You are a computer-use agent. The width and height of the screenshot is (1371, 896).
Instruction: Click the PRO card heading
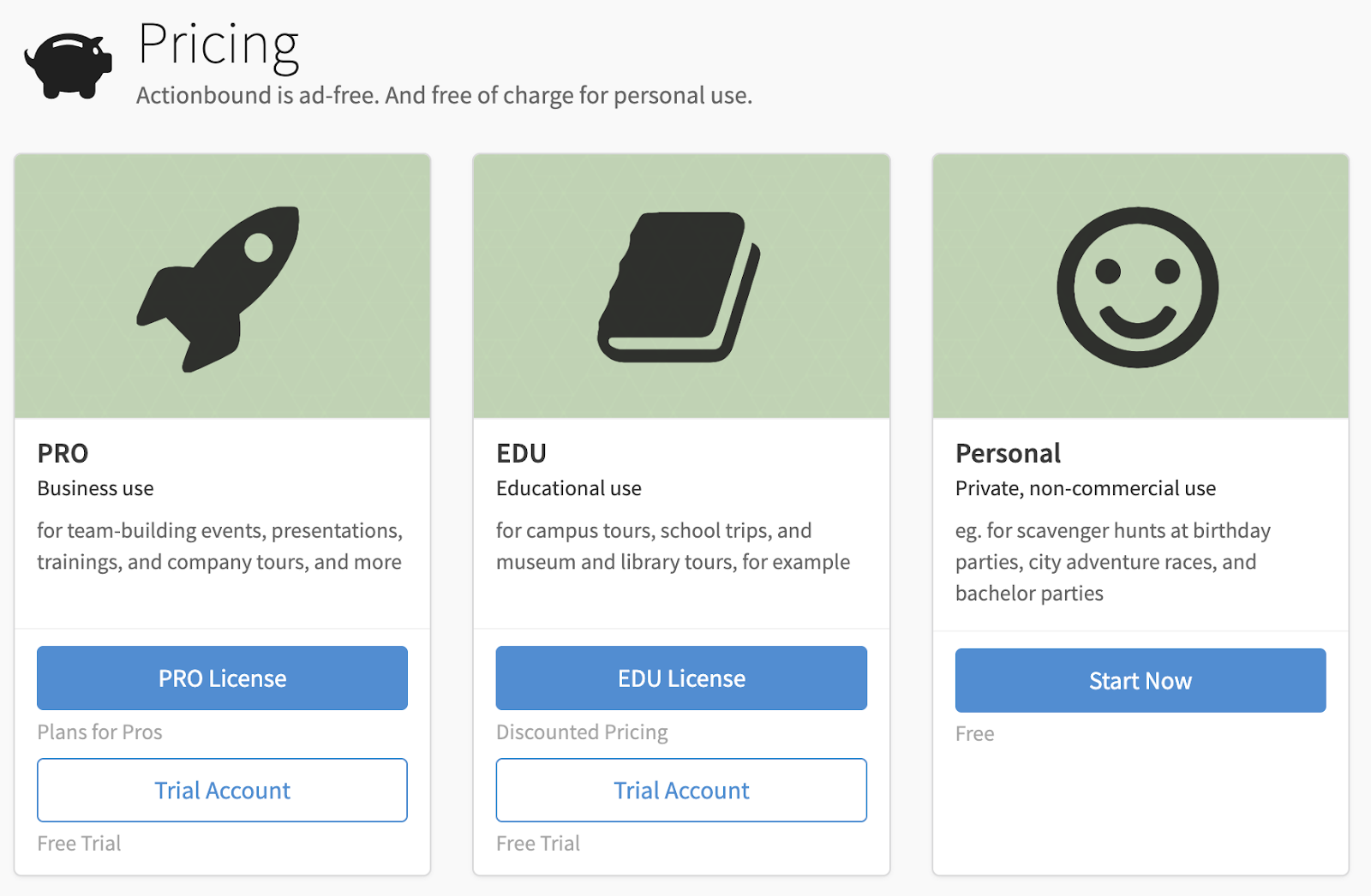(x=63, y=453)
